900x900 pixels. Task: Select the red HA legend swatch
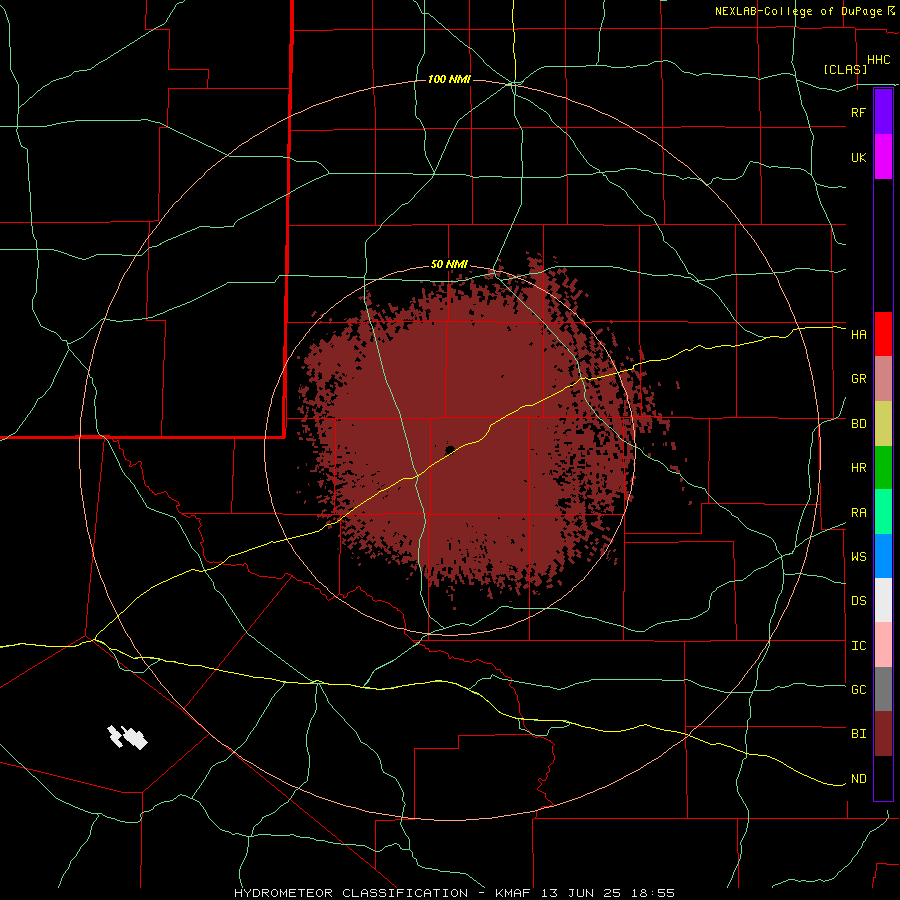(883, 334)
